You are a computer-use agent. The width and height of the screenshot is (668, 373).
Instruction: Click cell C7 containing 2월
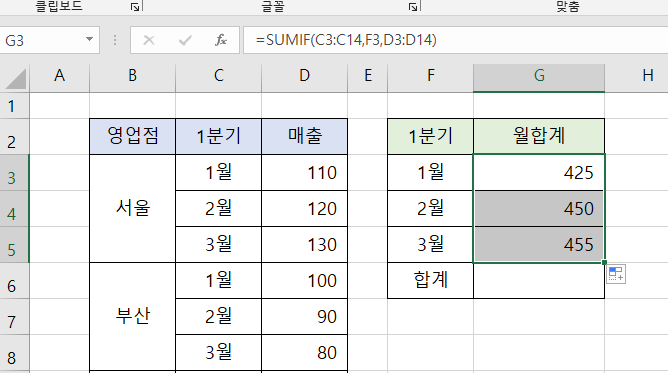[219, 316]
